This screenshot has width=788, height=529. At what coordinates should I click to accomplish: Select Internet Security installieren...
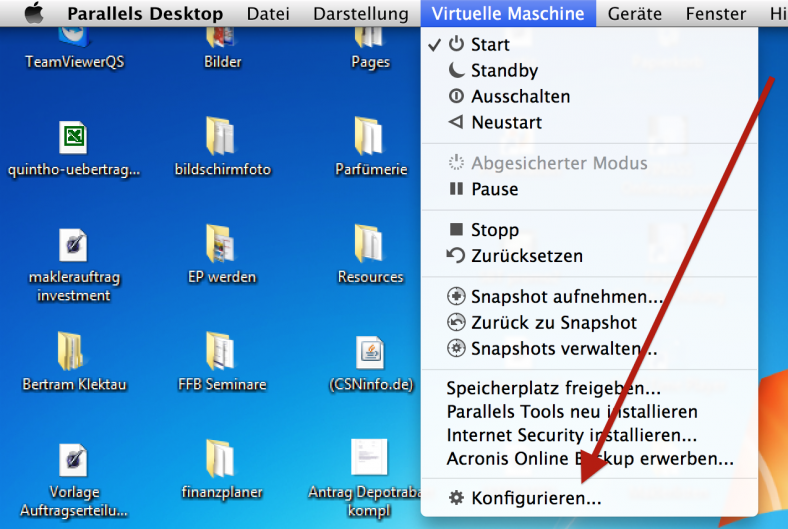click(x=589, y=435)
